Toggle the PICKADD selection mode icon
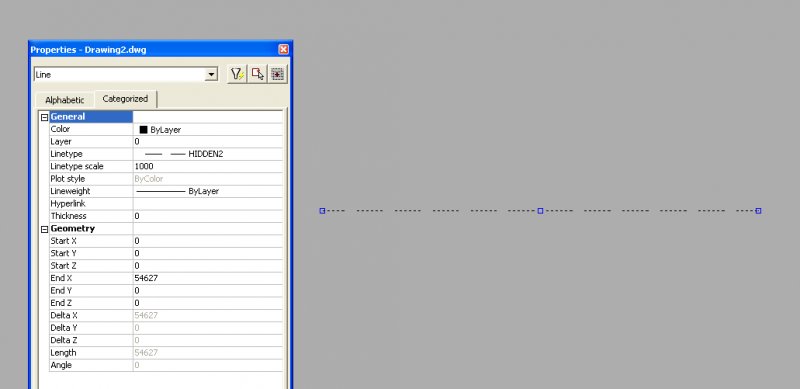800x389 pixels. tap(278, 75)
